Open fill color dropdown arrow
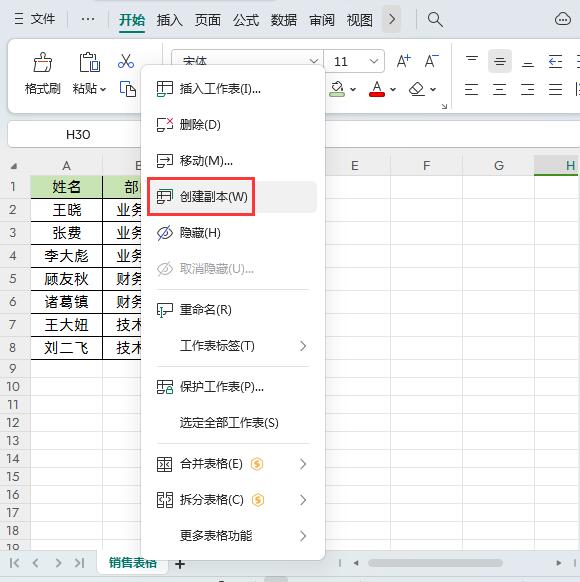Viewport: 580px width, 582px height. [x=353, y=89]
